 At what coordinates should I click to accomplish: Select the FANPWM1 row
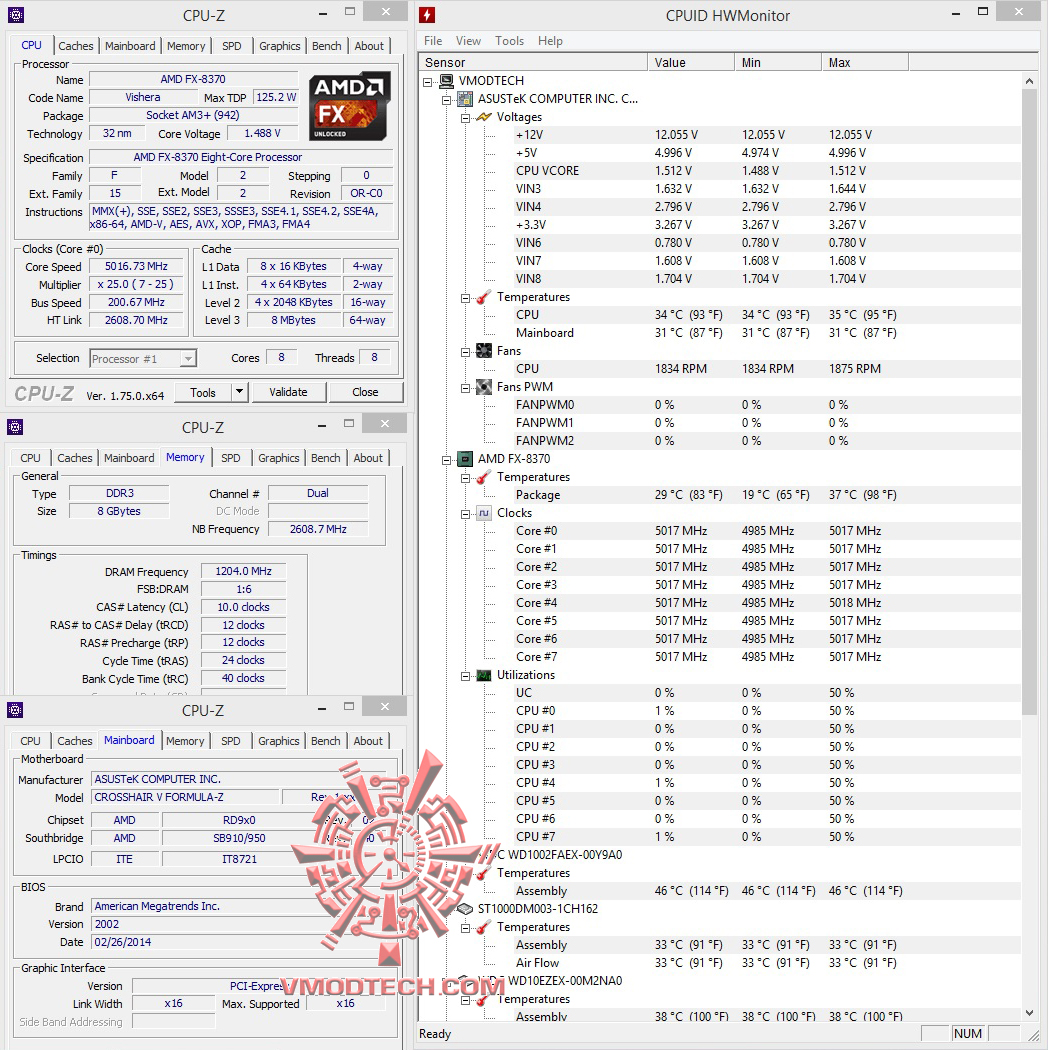click(767, 423)
